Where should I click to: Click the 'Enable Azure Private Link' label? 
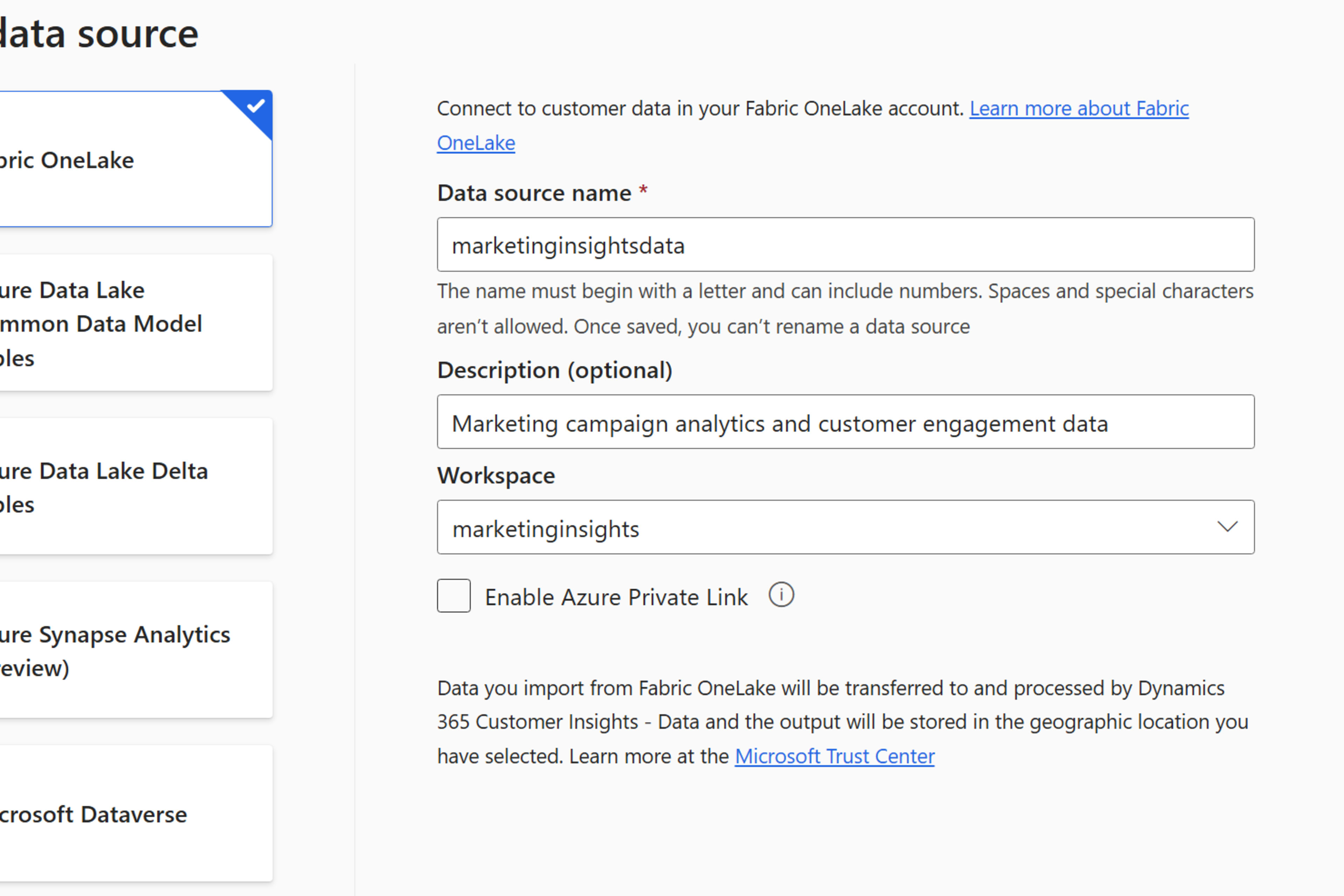[616, 597]
